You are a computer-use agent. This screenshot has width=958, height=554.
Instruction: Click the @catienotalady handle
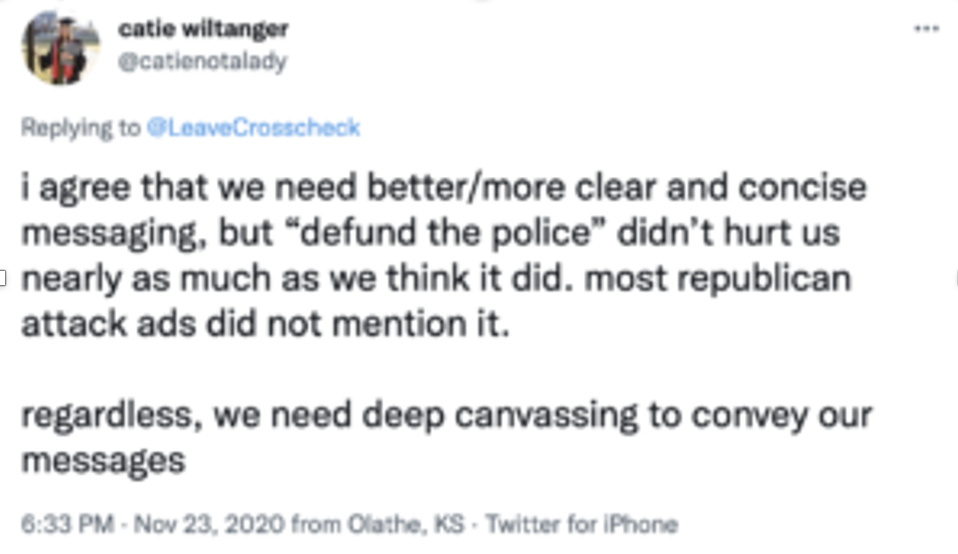tap(203, 61)
